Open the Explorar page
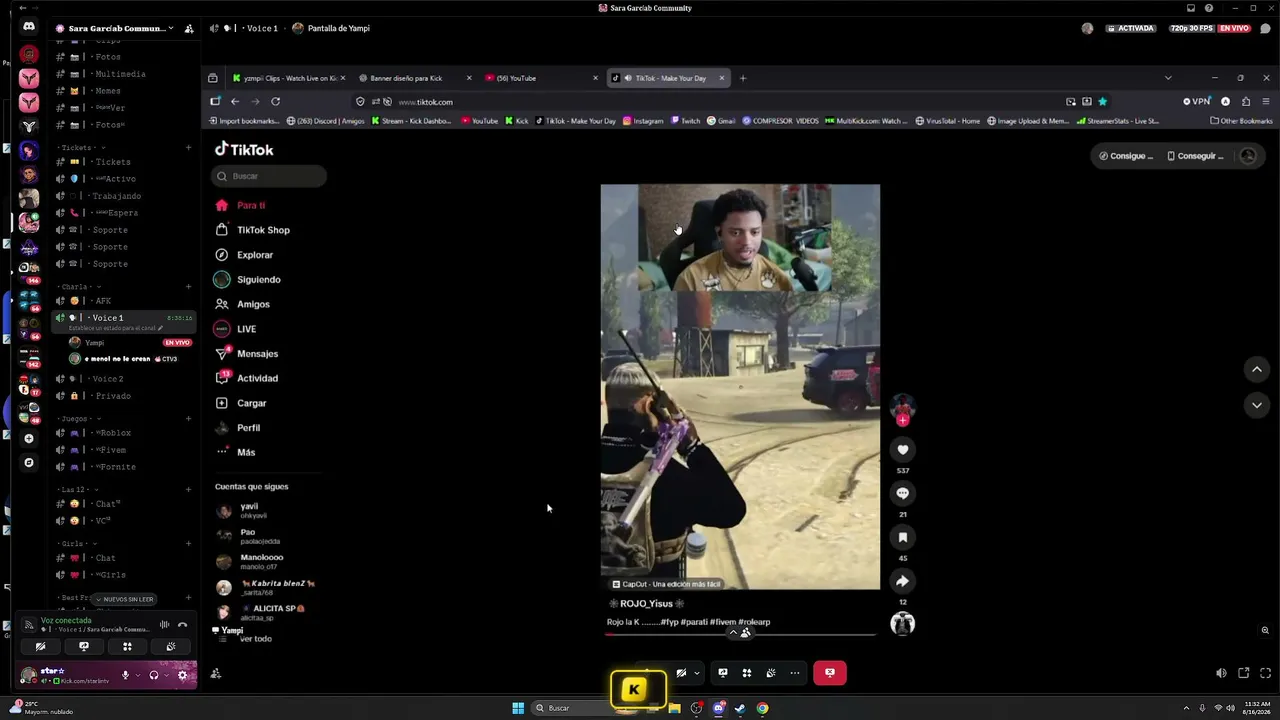 click(254, 255)
